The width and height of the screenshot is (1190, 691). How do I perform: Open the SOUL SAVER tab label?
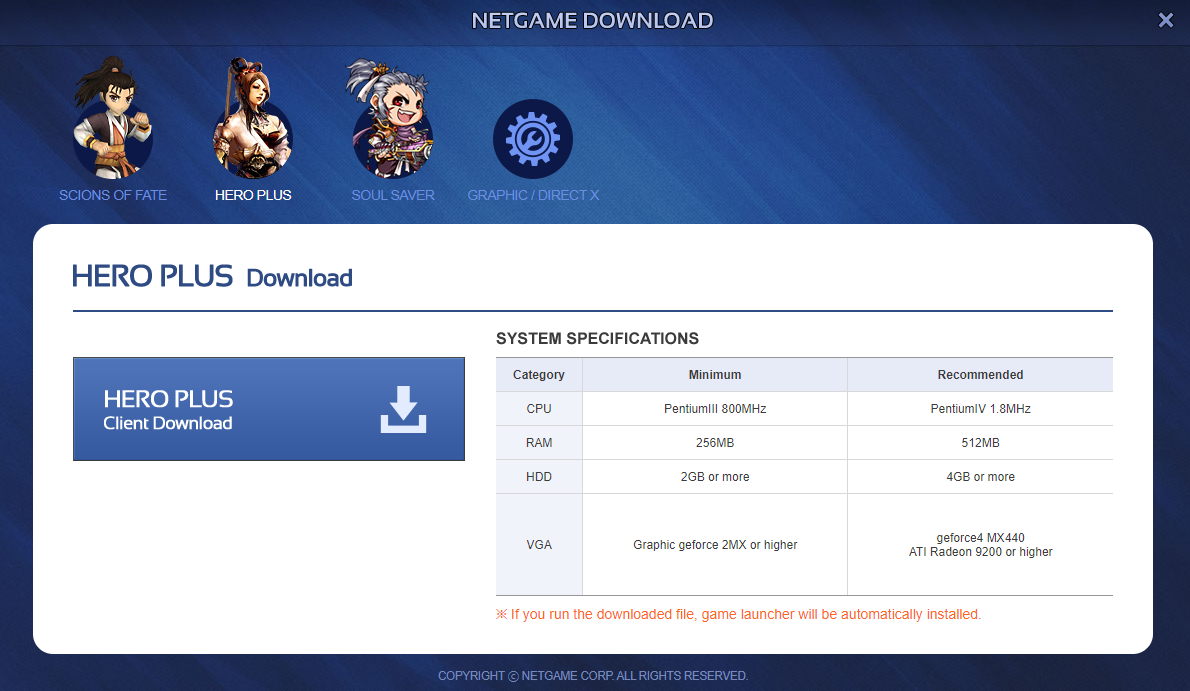click(393, 195)
